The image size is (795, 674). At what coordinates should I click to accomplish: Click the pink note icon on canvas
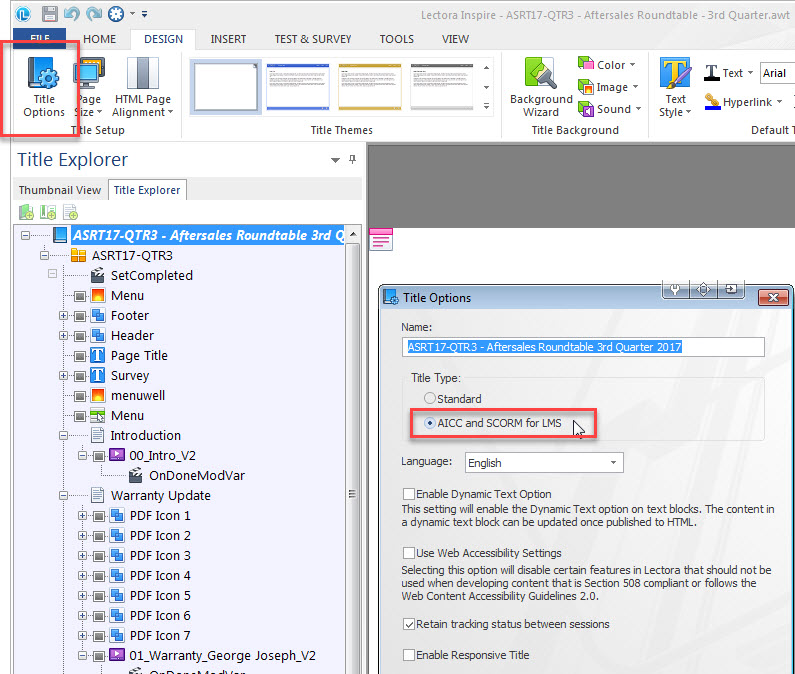(381, 239)
